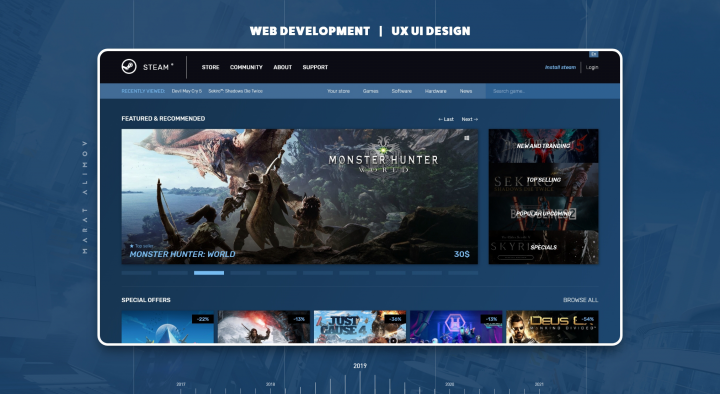This screenshot has height=394, width=720.
Task: Select the second carousel indicator
Action: click(173, 273)
